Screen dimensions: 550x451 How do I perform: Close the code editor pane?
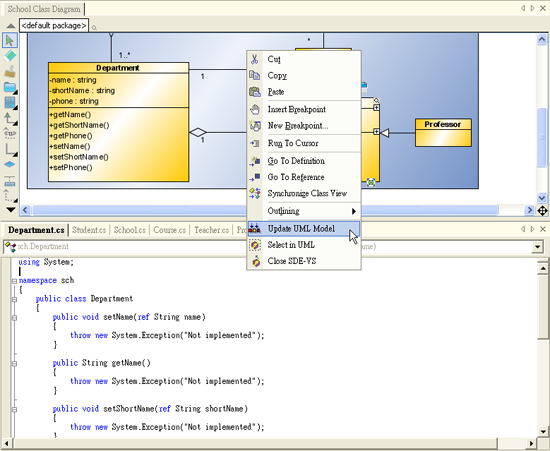tap(543, 229)
